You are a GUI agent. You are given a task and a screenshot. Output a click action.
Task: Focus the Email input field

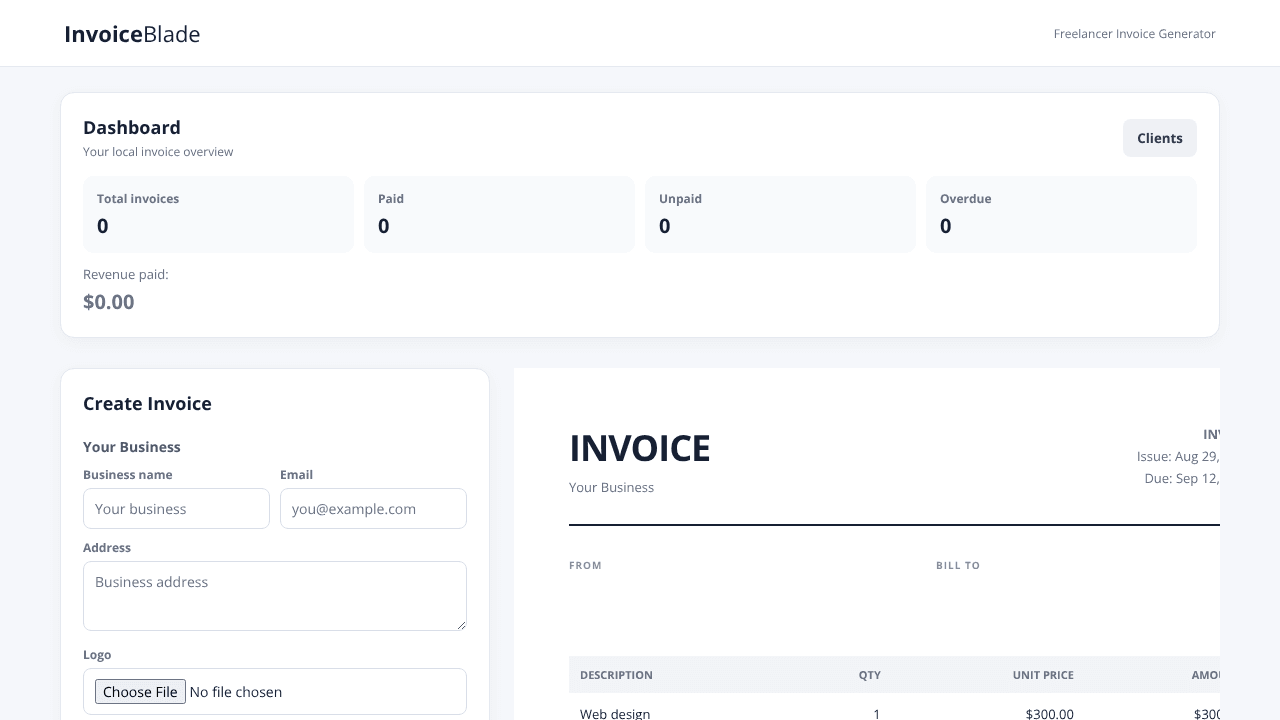point(373,508)
